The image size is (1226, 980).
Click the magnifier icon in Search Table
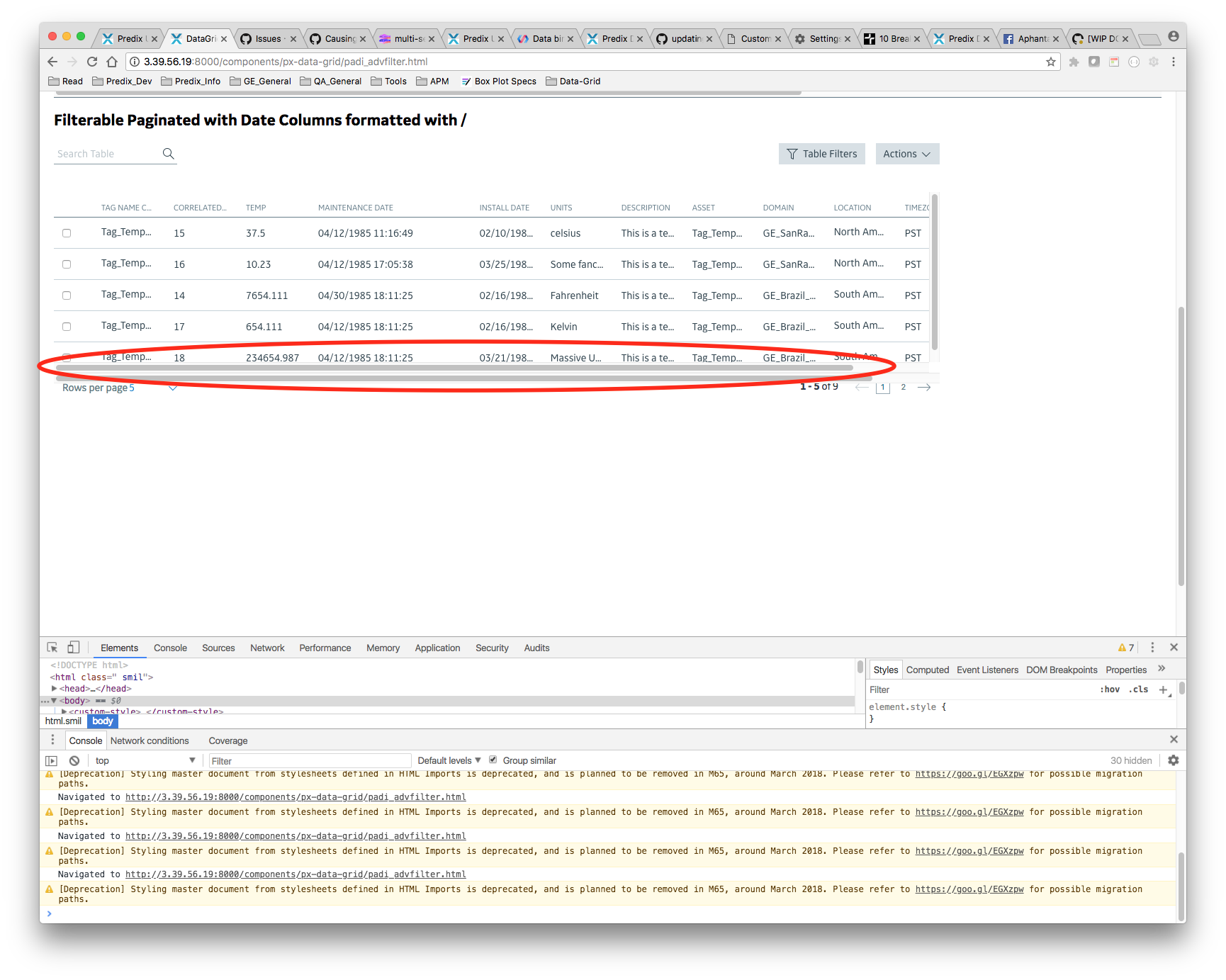[168, 153]
